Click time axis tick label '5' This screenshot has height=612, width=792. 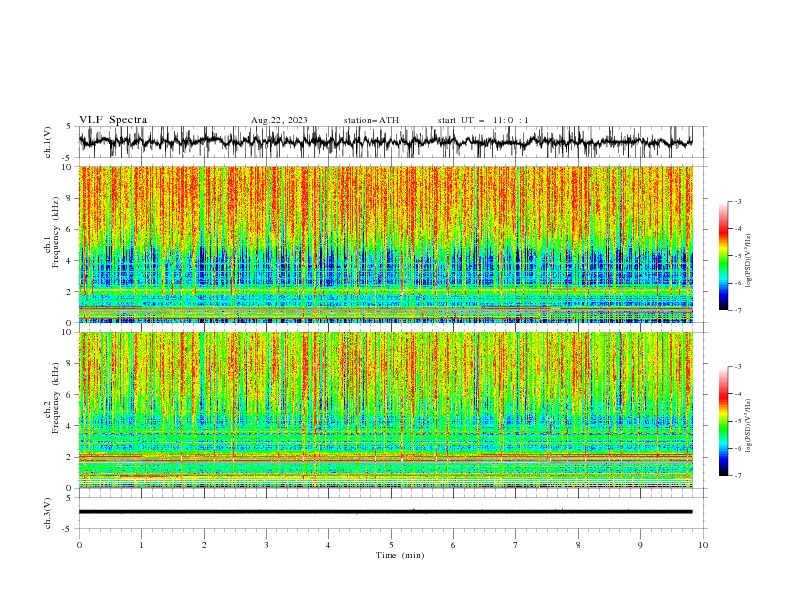pyautogui.click(x=391, y=545)
